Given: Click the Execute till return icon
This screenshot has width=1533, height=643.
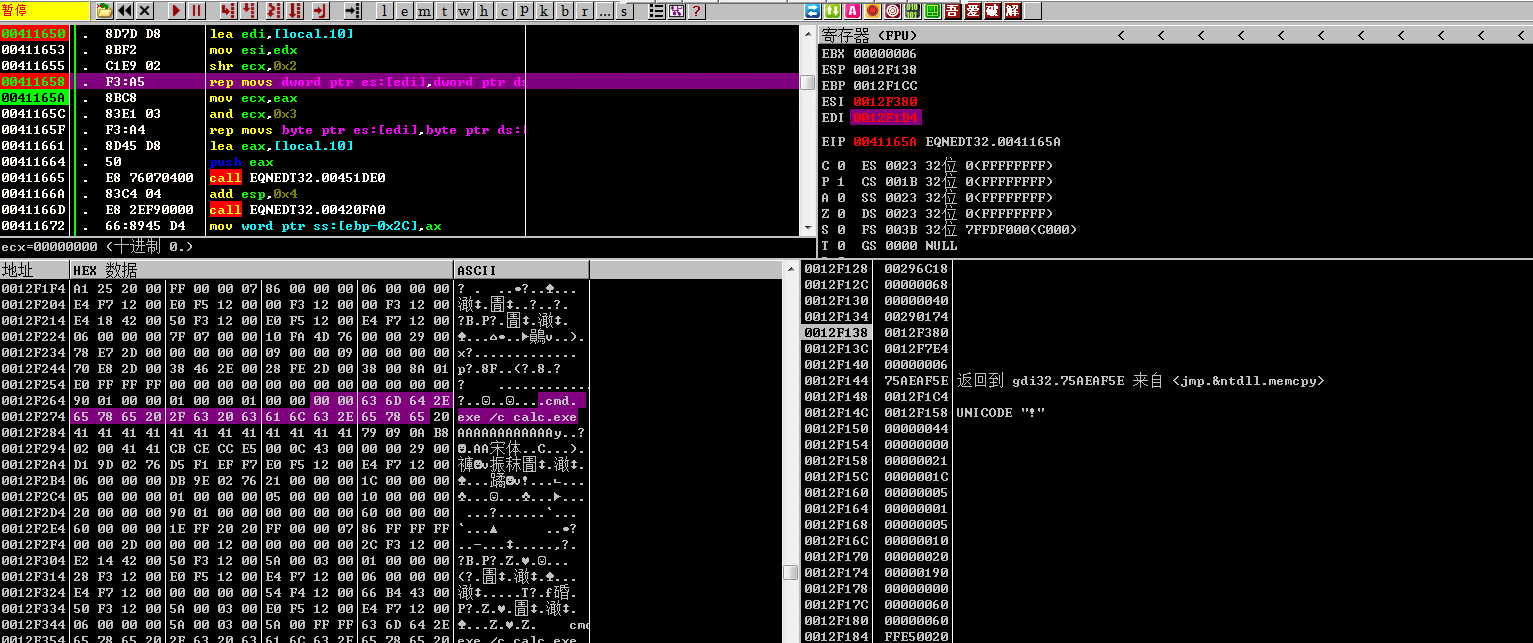Looking at the screenshot, I should (319, 11).
